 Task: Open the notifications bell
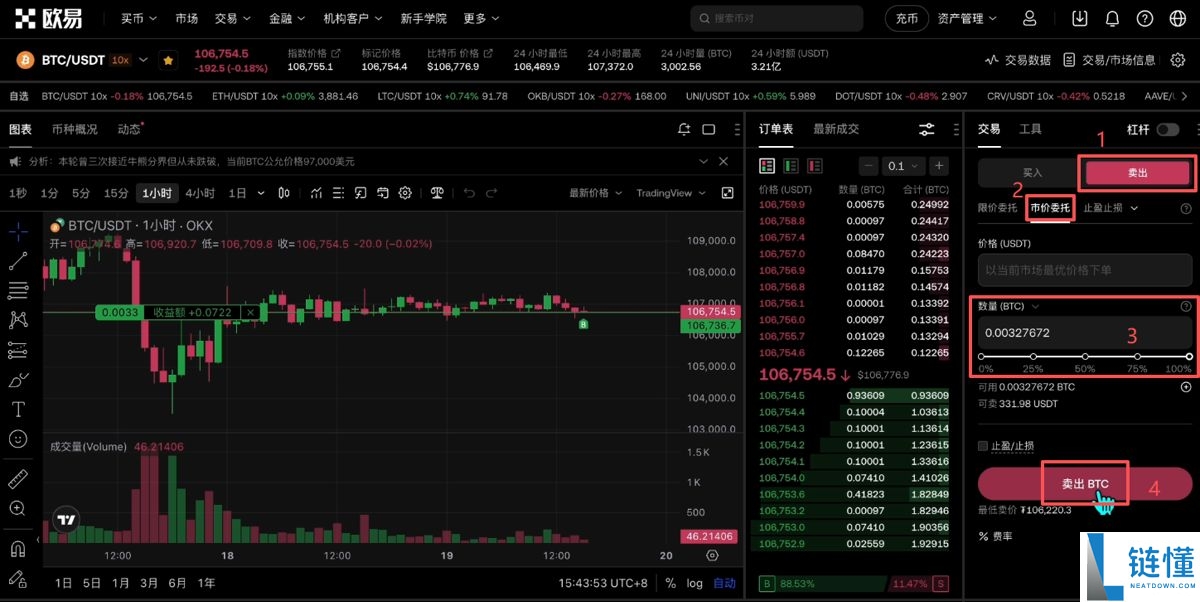1111,17
